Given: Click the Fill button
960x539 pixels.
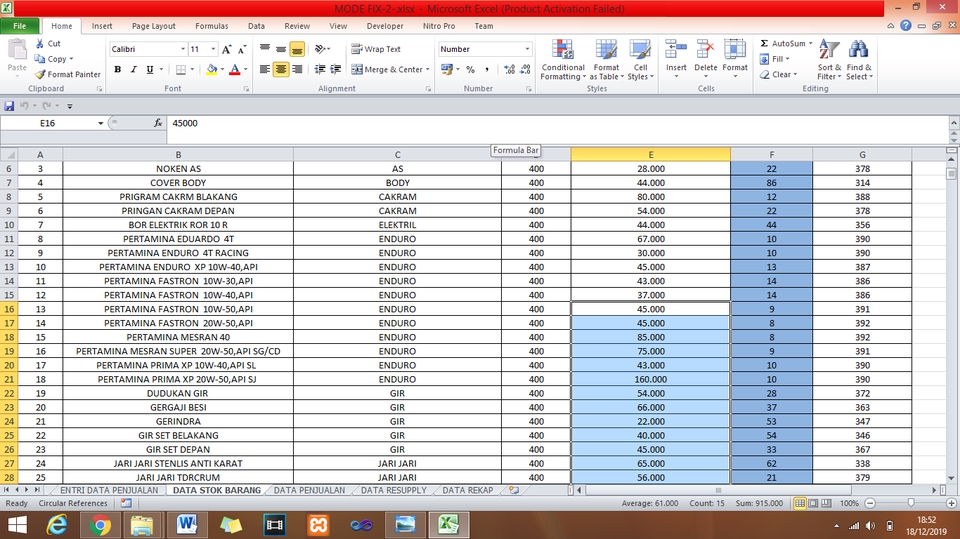Looking at the screenshot, I should [x=774, y=59].
